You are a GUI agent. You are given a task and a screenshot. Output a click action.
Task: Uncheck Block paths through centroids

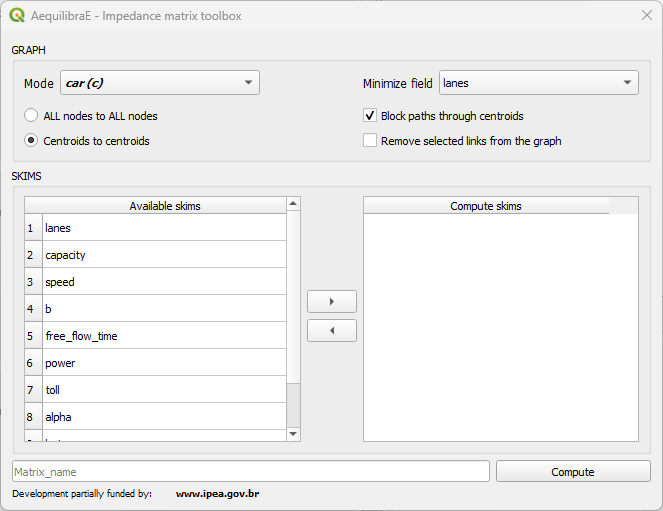tap(370, 116)
